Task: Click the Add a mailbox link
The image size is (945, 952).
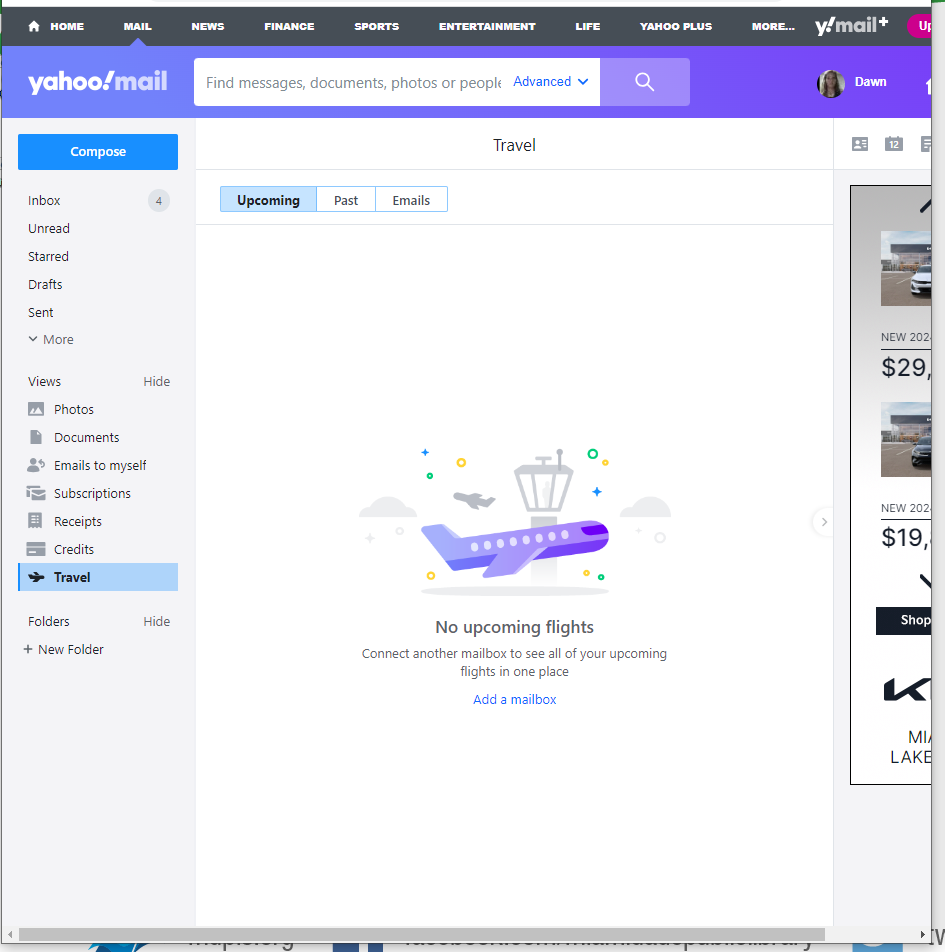Action: click(x=514, y=699)
